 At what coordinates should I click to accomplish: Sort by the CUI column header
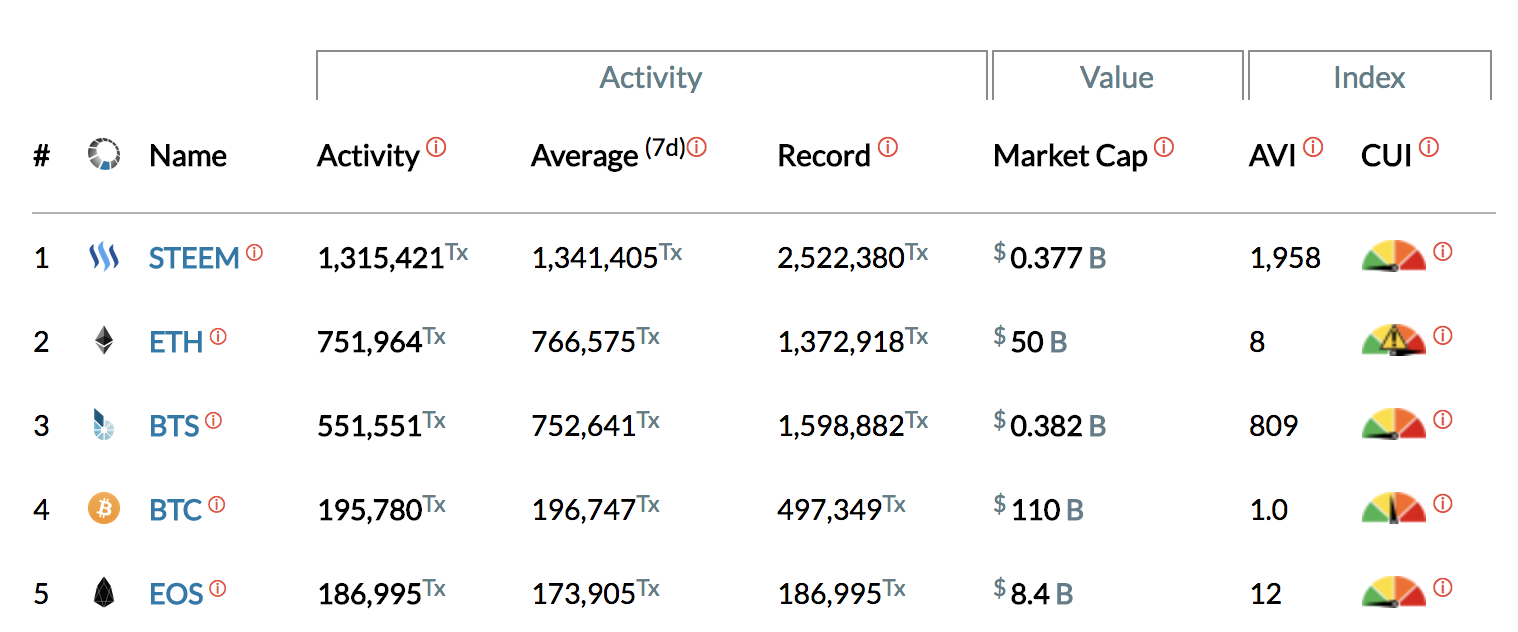click(x=1386, y=156)
